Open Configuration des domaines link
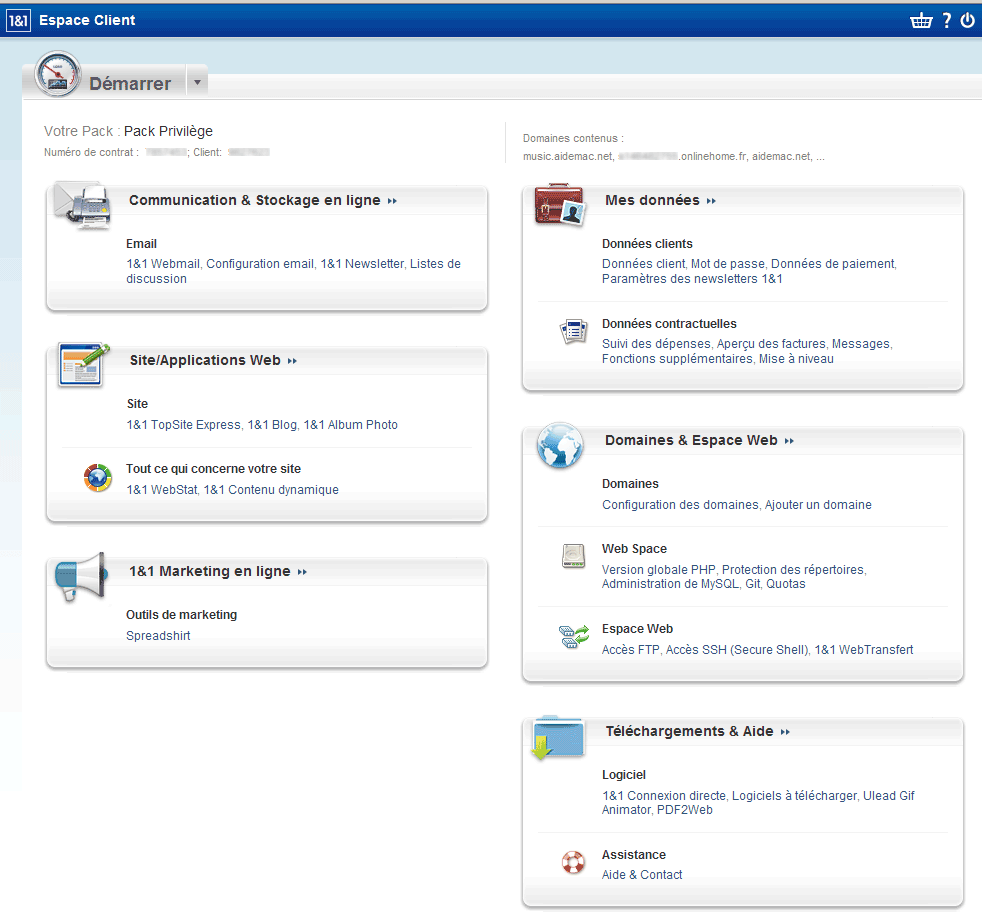 tap(680, 505)
